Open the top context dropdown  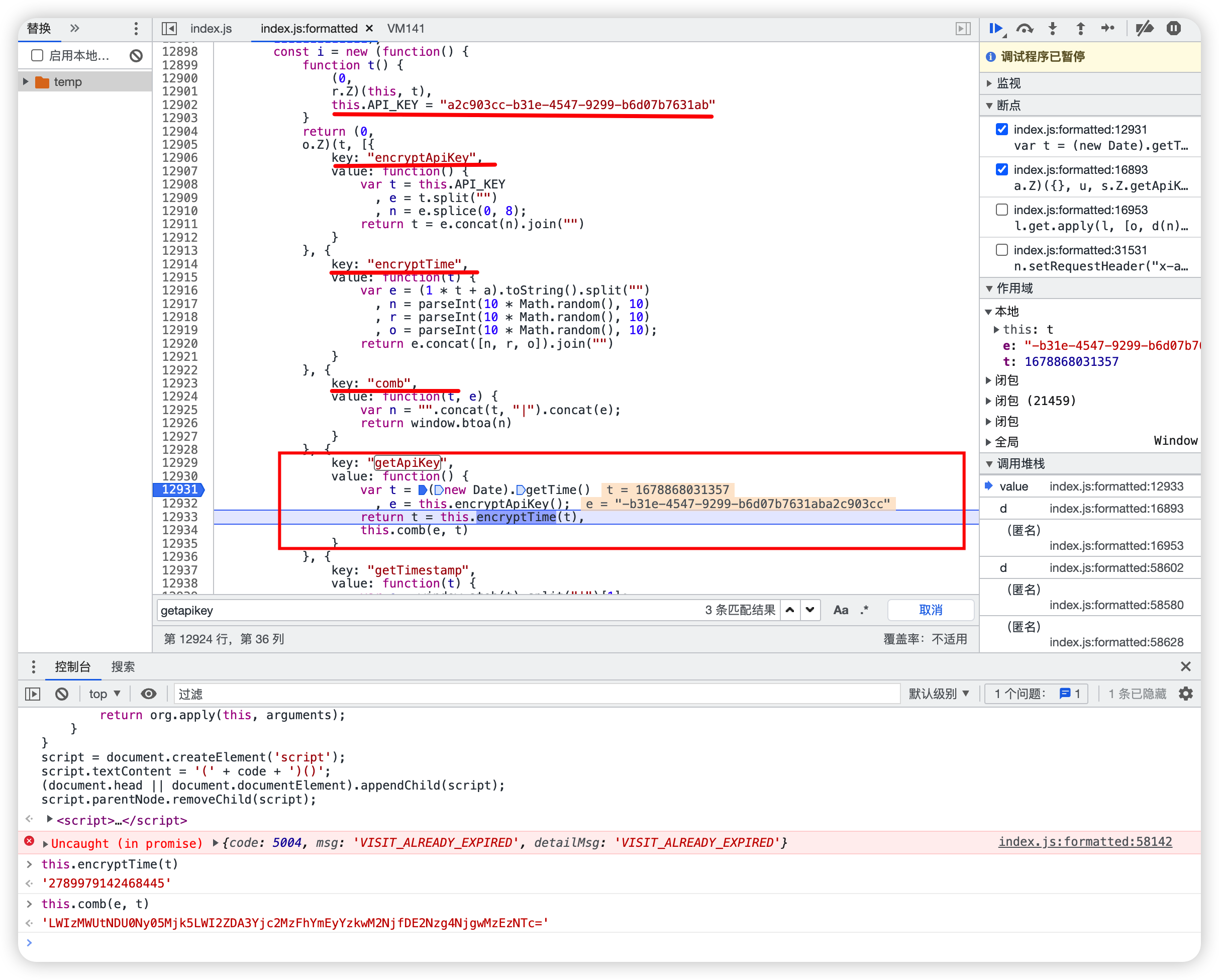(105, 694)
